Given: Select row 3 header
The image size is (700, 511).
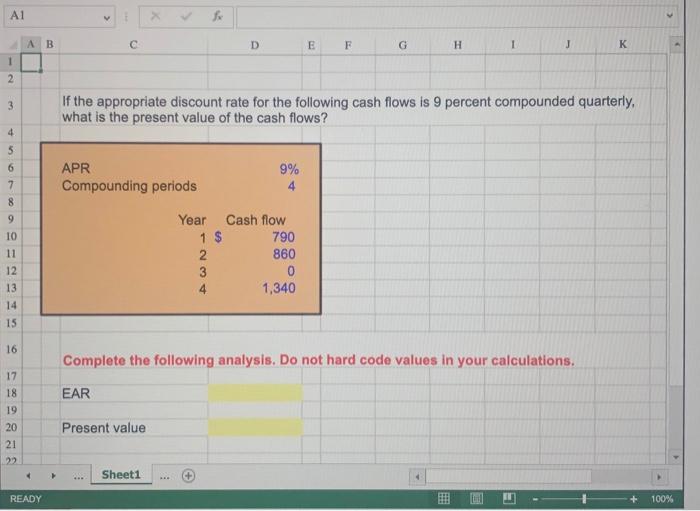Looking at the screenshot, I should [10, 106].
